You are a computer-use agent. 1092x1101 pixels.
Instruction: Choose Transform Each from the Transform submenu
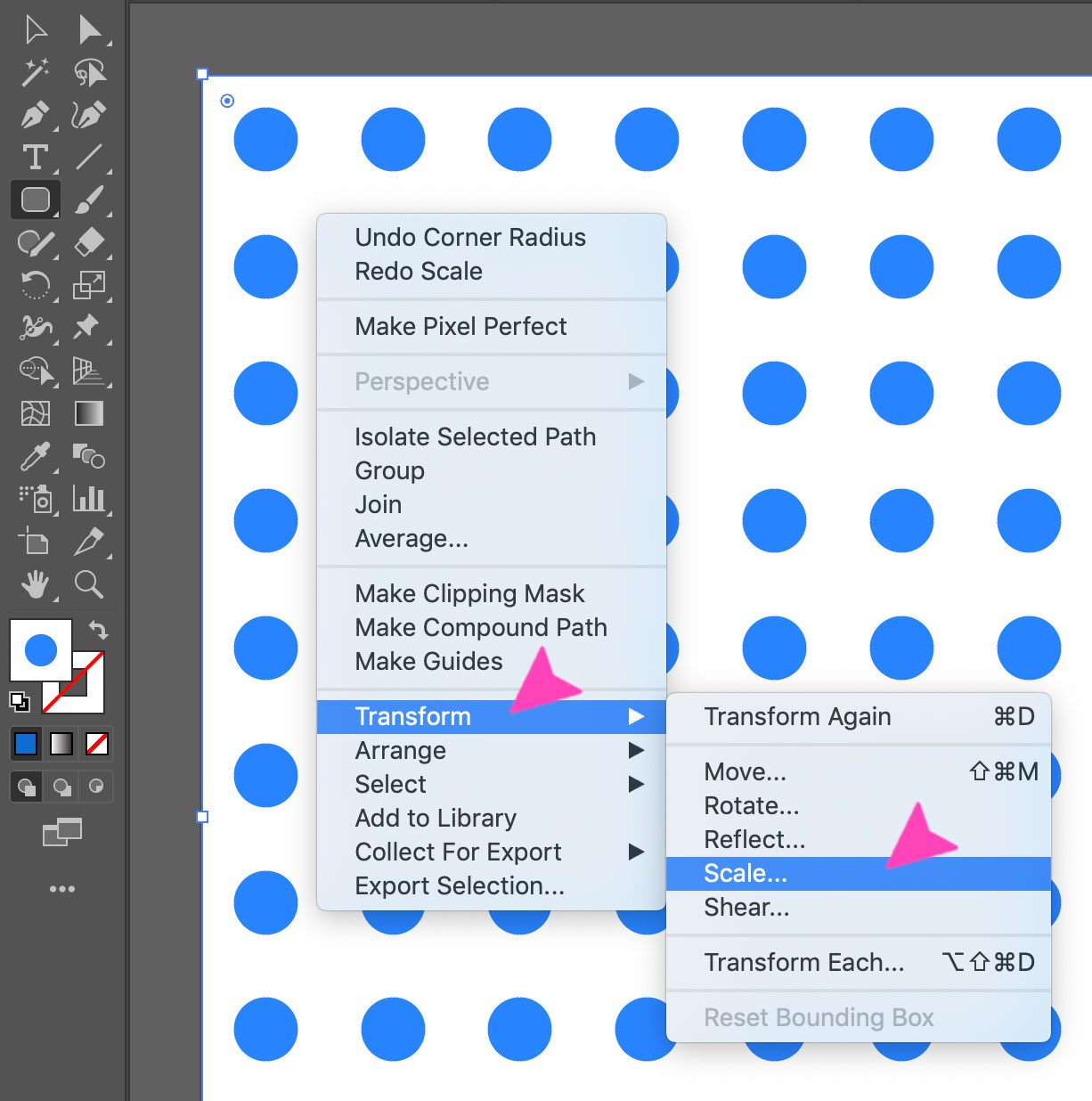pos(804,962)
